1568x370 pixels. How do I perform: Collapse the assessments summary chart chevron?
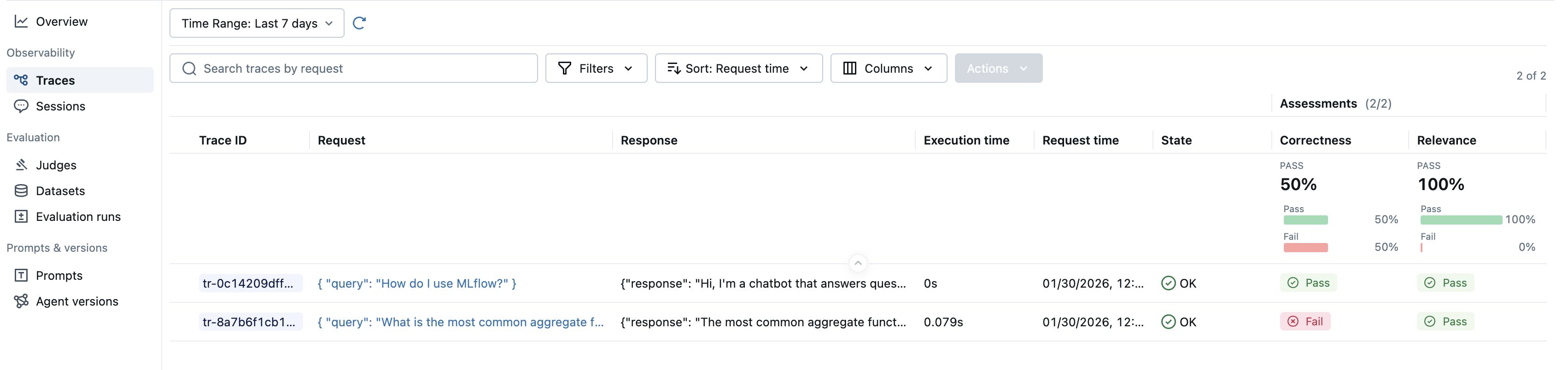pos(858,263)
